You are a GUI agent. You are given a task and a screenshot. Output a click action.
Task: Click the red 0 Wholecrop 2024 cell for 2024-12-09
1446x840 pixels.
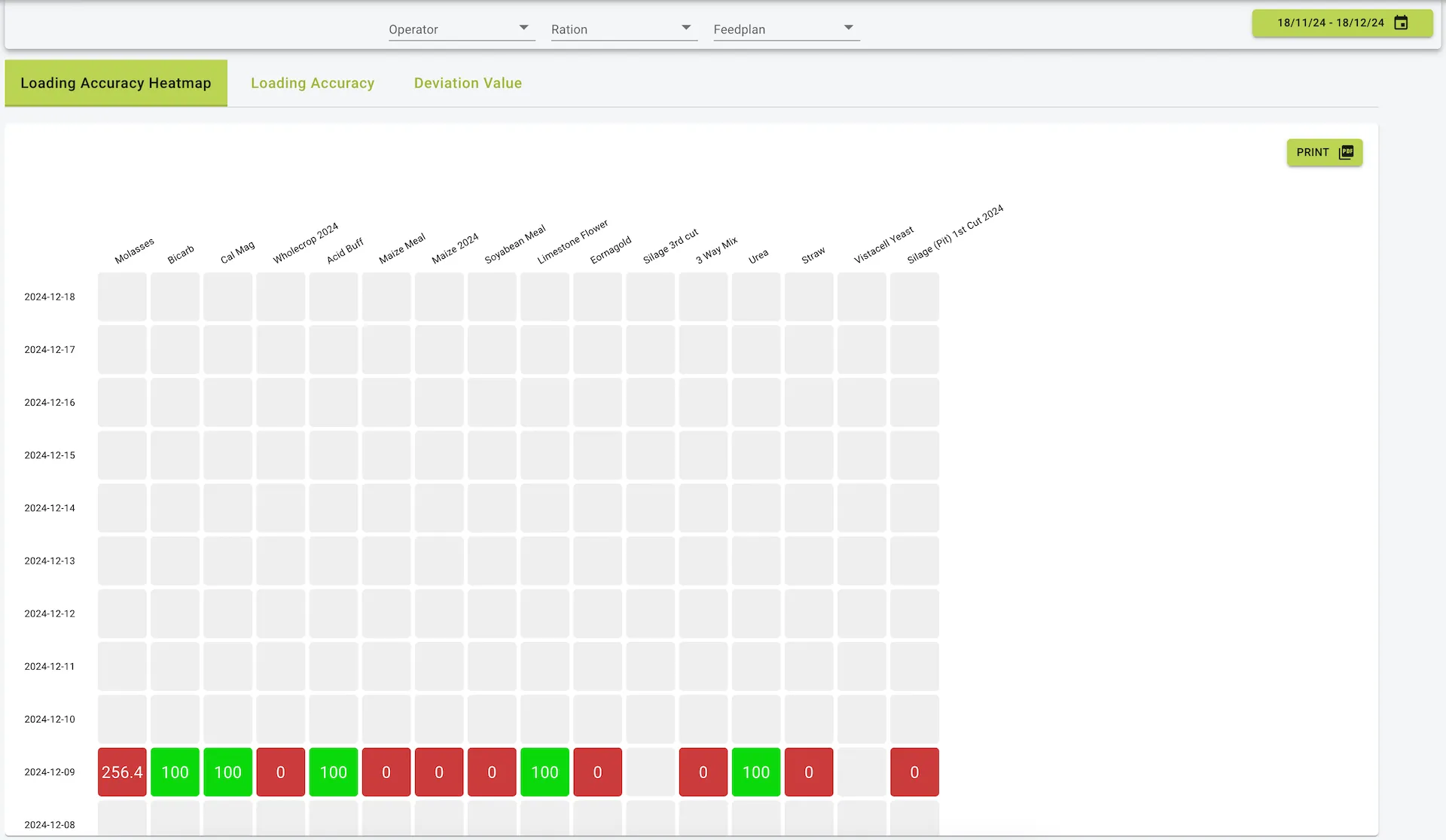[x=280, y=772]
